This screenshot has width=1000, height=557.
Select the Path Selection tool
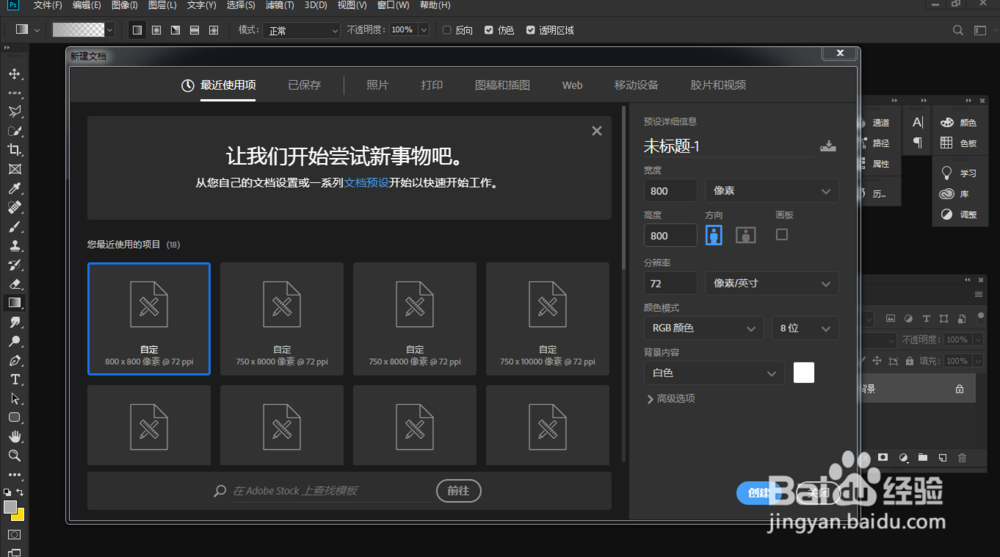coord(15,399)
